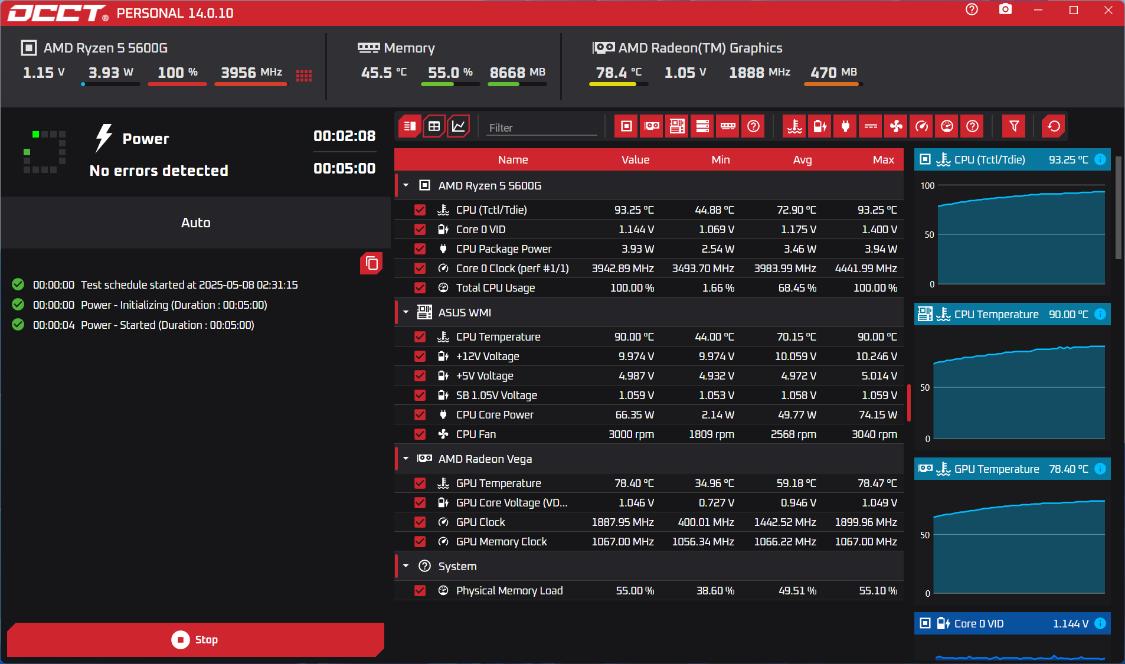Sort by the Avg column header
Image resolution: width=1125 pixels, height=664 pixels.
(802, 159)
